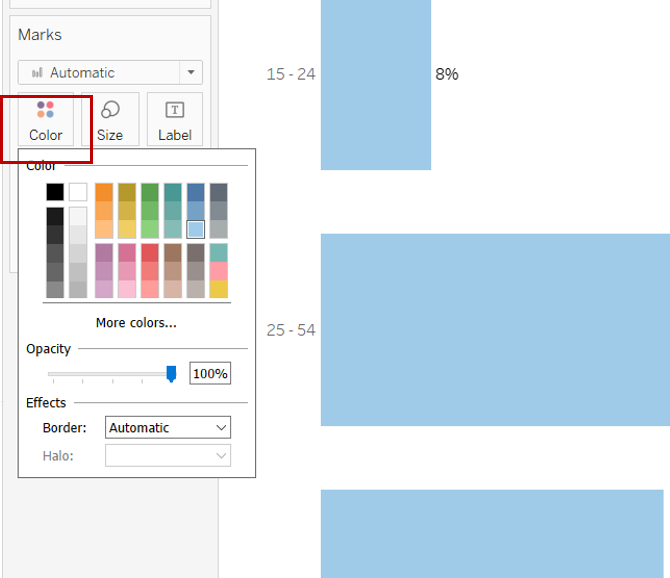Click the highlighted light blue swatch
This screenshot has height=578, width=670.
point(196,229)
